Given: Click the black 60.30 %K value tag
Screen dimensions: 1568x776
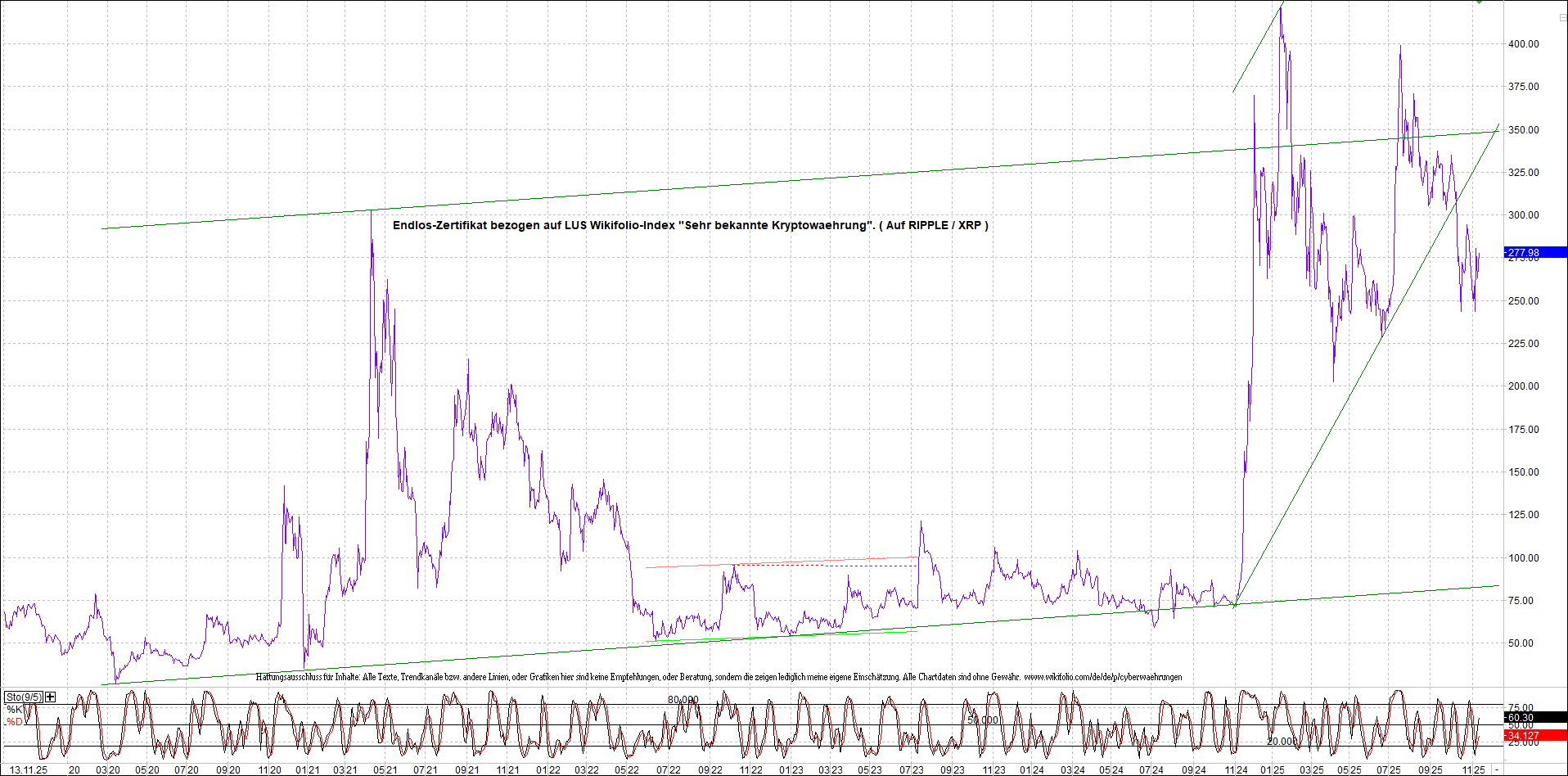Looking at the screenshot, I should click(1535, 717).
